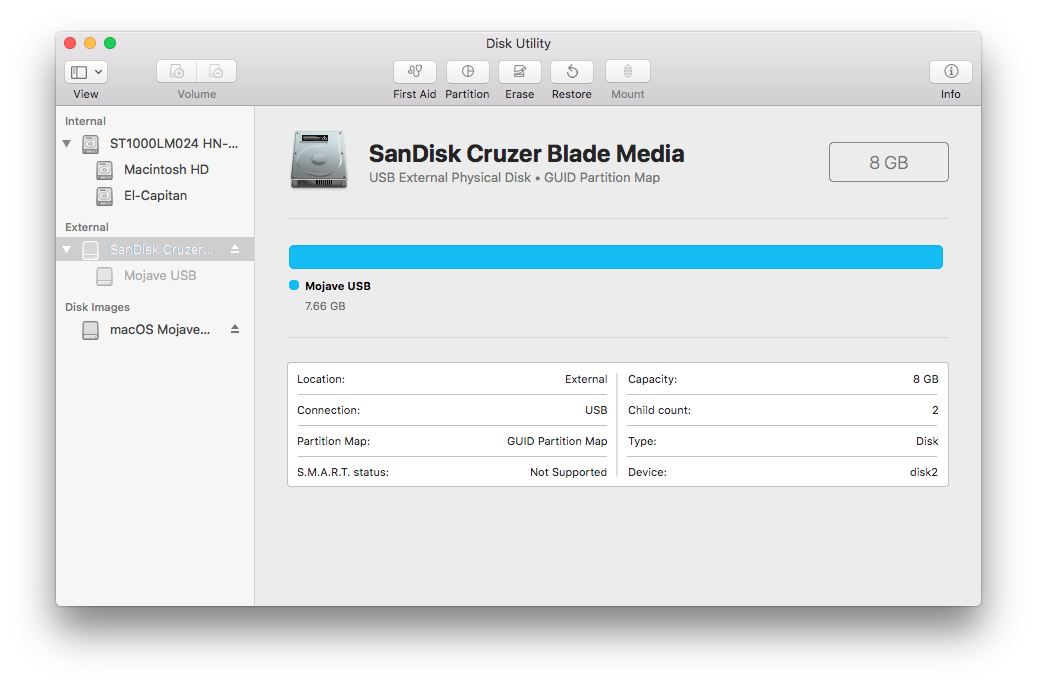Click the Mojave USB volume icon in sidebar
Screen dimensions: 1037x686
click(x=104, y=277)
